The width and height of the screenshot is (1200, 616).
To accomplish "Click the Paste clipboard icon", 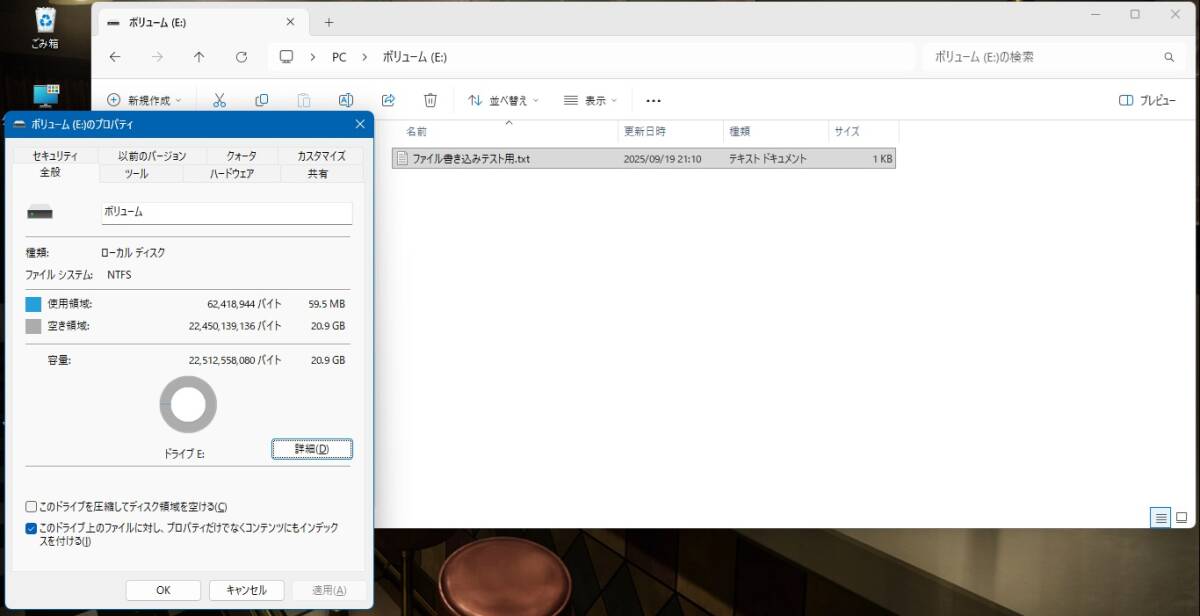I will pos(303,100).
